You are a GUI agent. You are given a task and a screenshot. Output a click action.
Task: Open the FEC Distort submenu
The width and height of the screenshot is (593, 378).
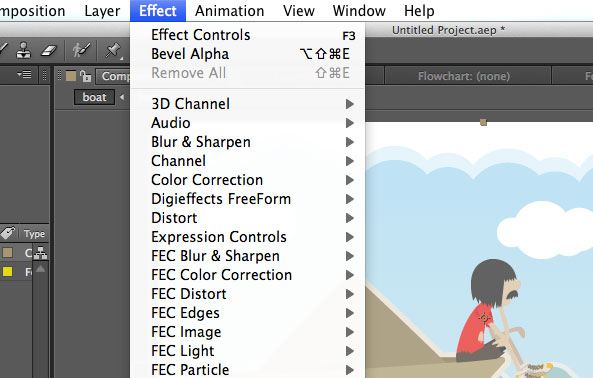(248, 294)
